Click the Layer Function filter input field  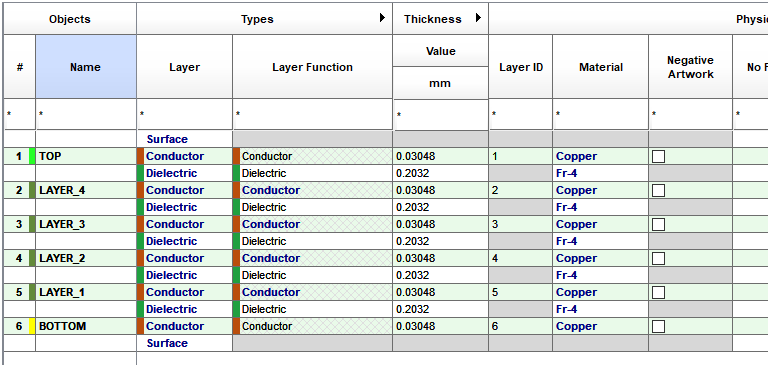point(312,115)
